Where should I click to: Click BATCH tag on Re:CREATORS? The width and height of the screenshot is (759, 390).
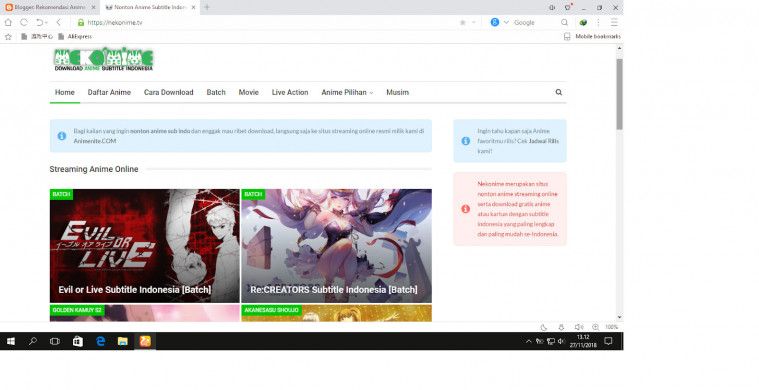click(253, 194)
